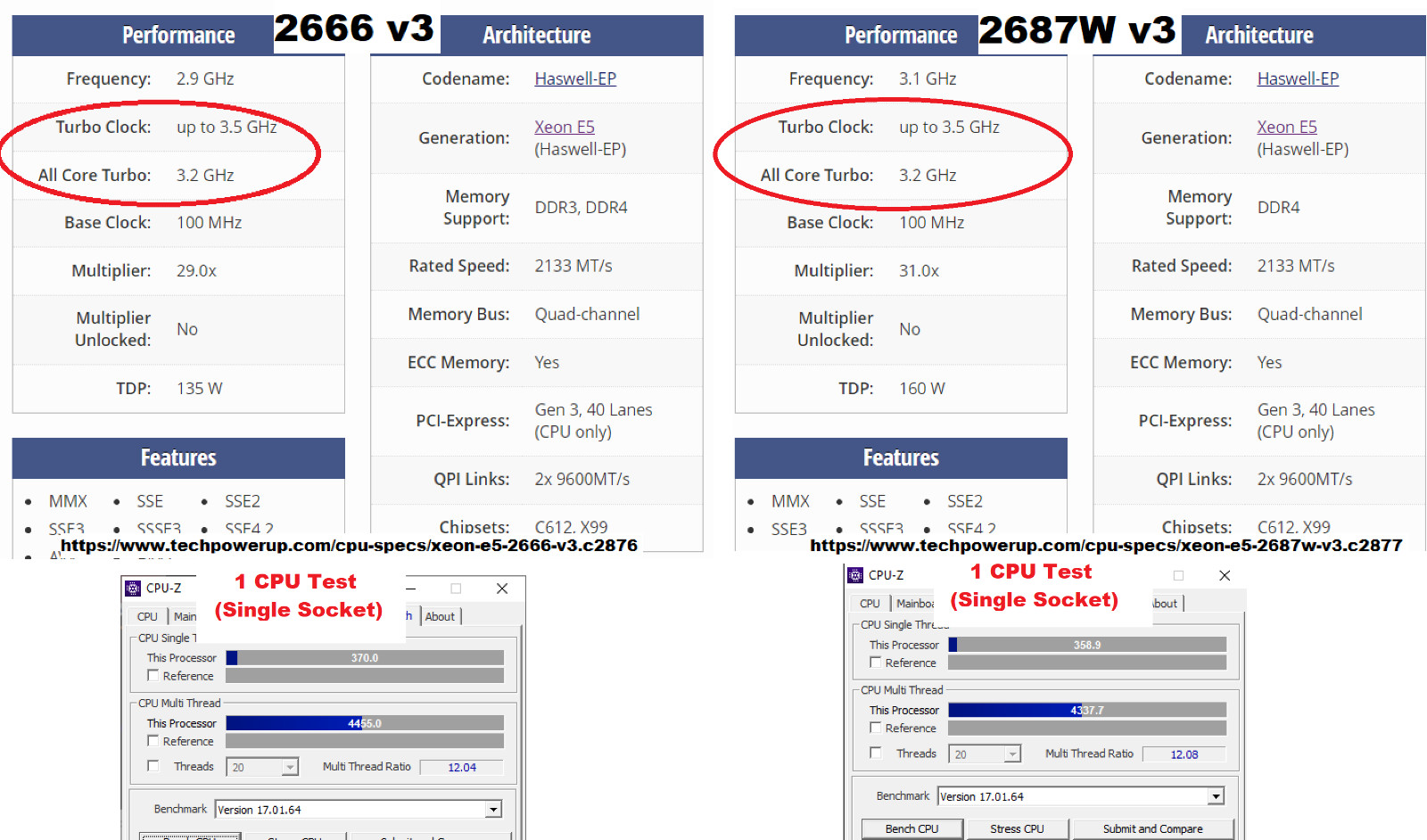Open the Main tab in the 370.0-score CPU-Z window
Viewport: 1427px width, 840px height.
click(185, 616)
